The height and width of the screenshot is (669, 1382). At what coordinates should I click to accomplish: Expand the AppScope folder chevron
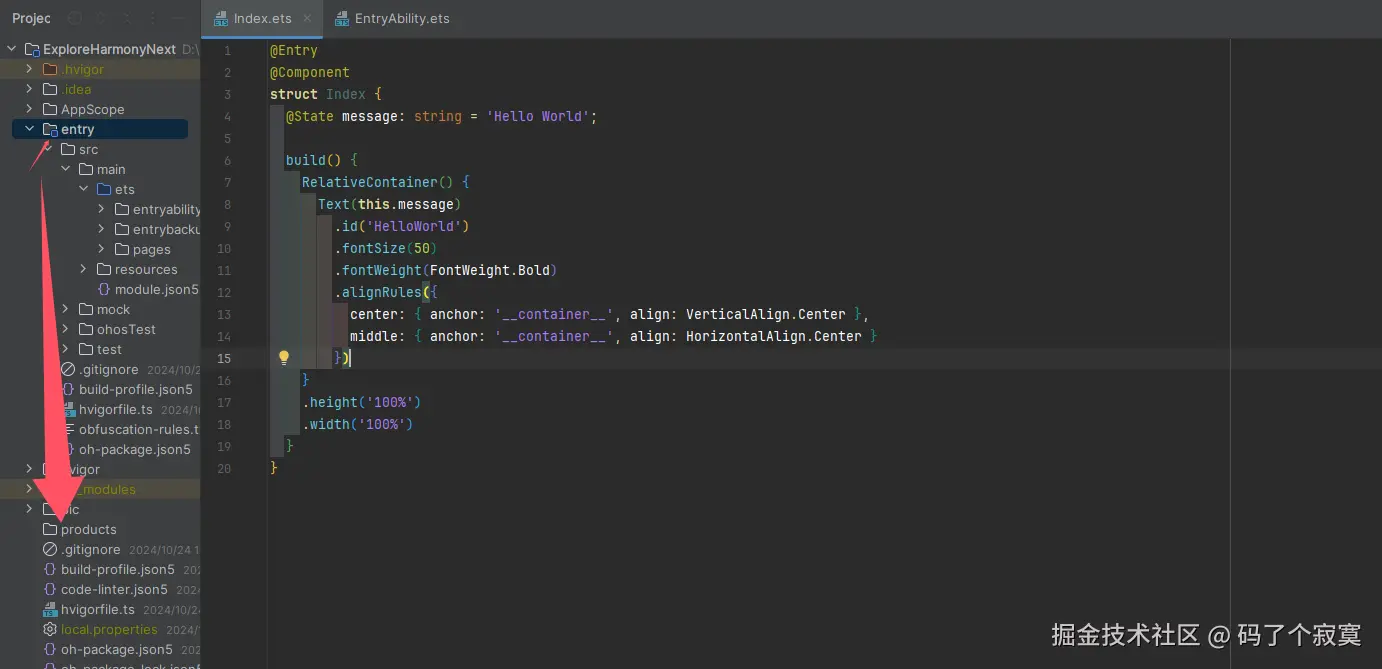click(x=30, y=109)
